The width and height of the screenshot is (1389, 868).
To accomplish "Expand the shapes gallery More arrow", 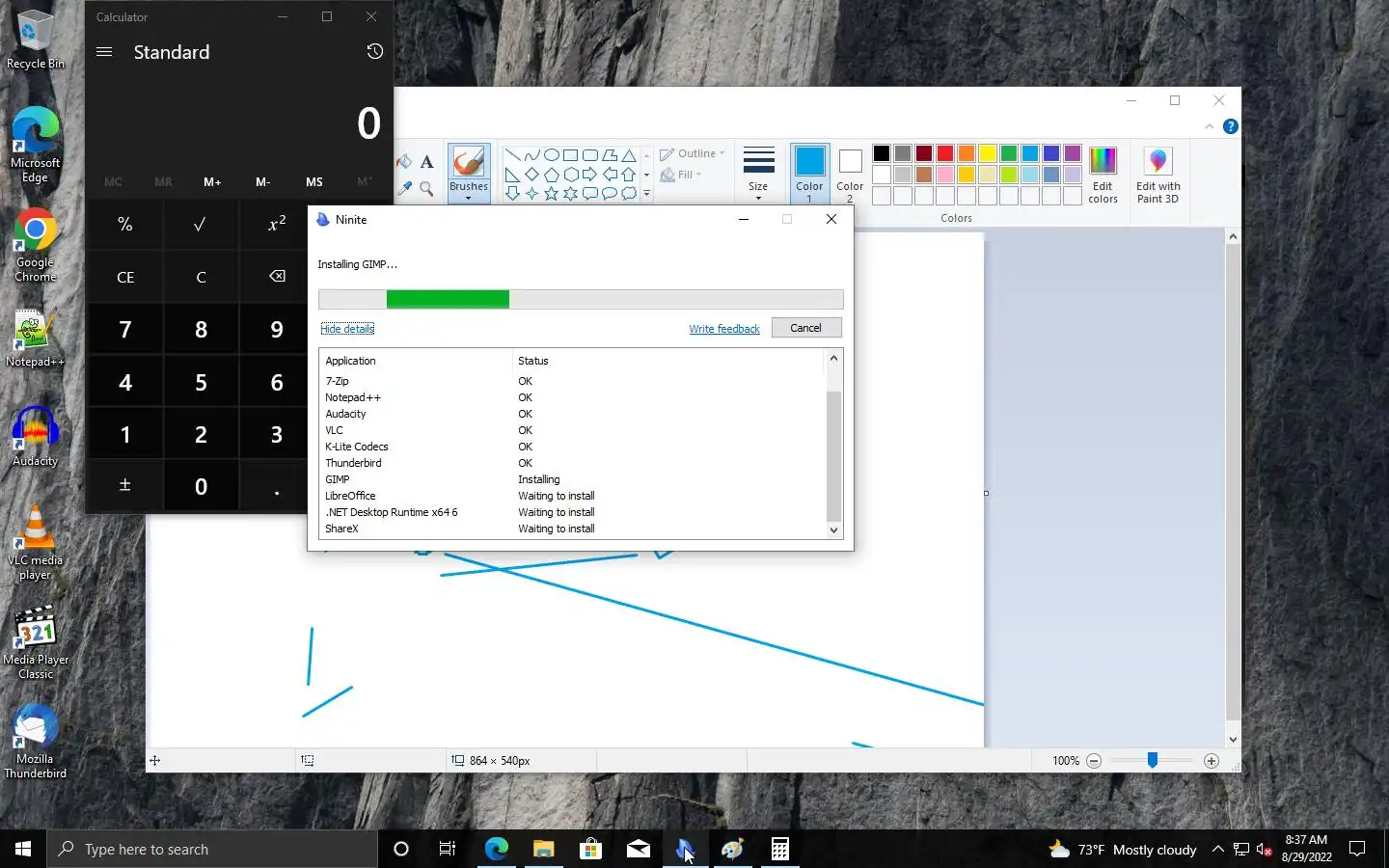I will (x=646, y=194).
